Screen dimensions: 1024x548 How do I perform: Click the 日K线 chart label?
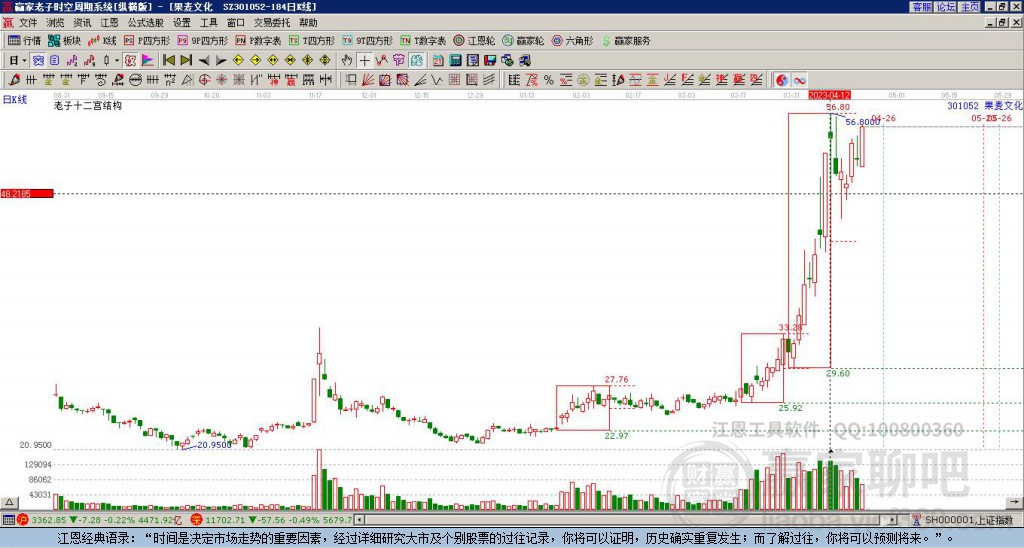coord(14,99)
